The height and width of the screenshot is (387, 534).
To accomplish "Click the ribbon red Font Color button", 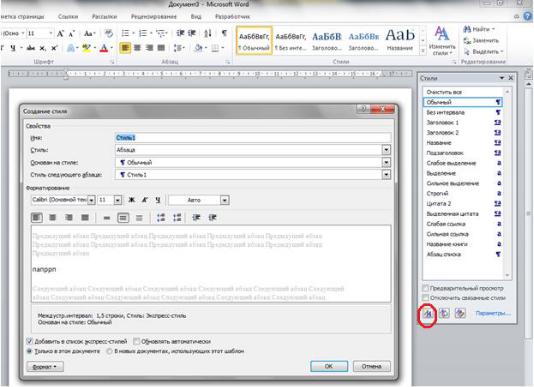I will pos(105,48).
